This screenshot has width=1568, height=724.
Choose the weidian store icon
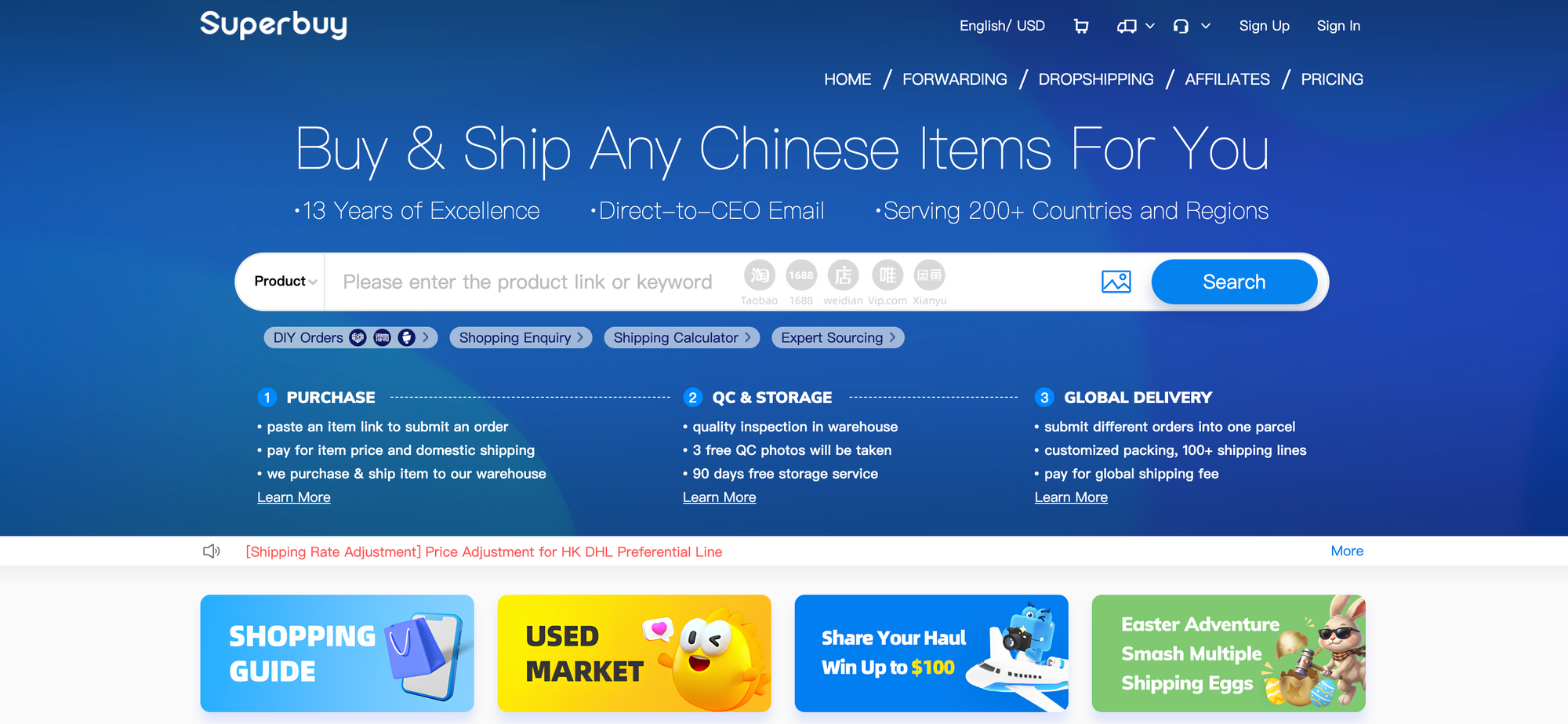click(x=844, y=275)
